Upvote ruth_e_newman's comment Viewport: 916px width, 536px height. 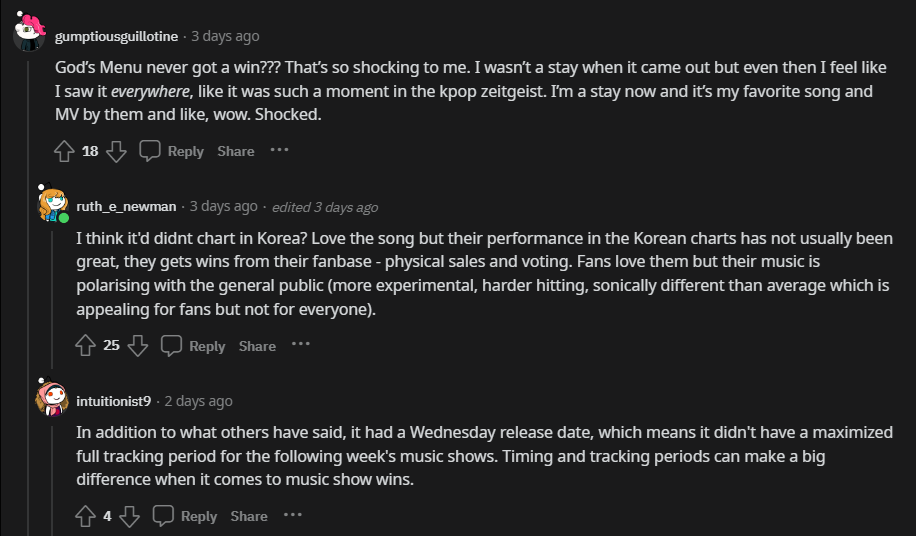point(86,346)
